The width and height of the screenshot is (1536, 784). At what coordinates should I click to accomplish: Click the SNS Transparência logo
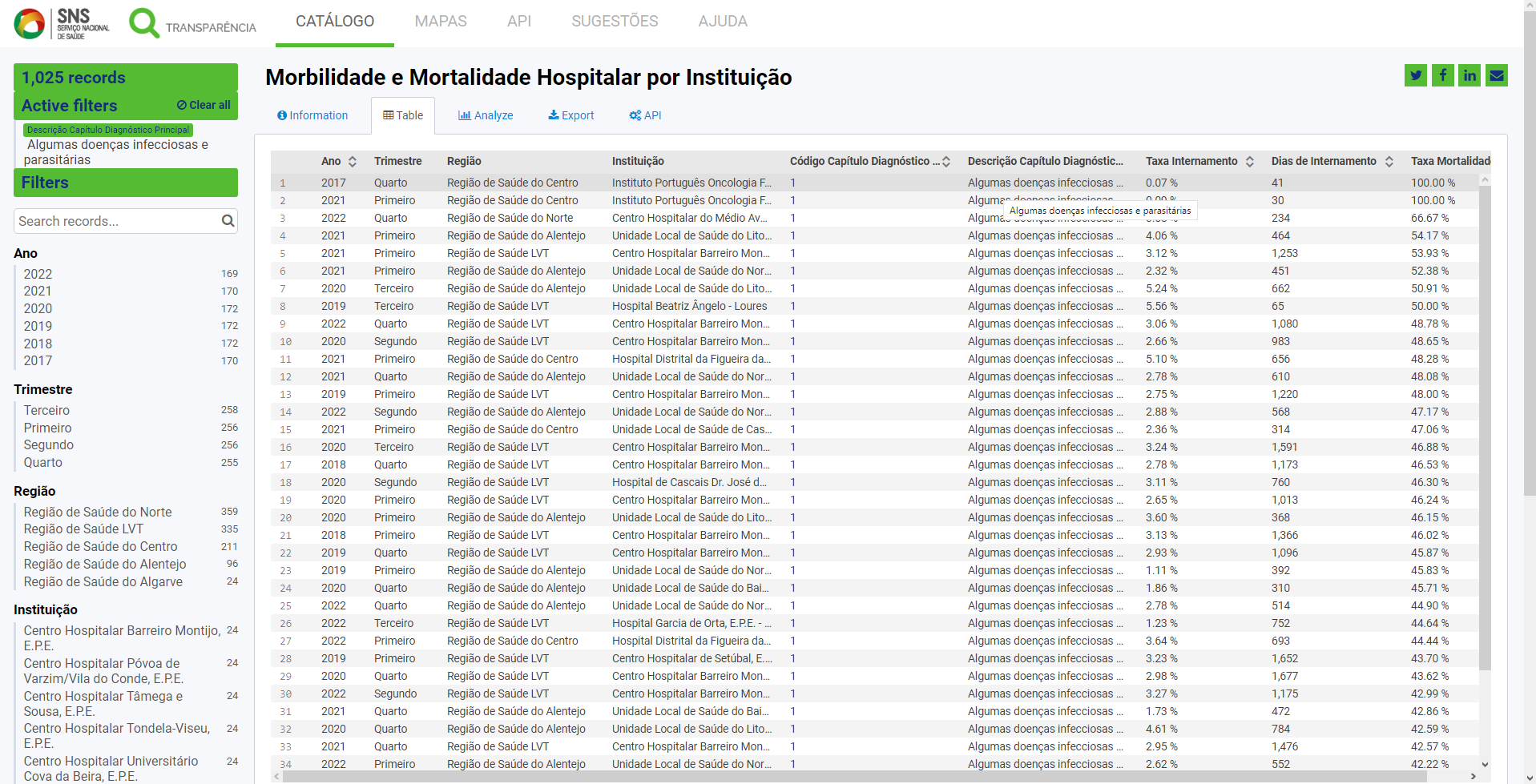(x=135, y=23)
